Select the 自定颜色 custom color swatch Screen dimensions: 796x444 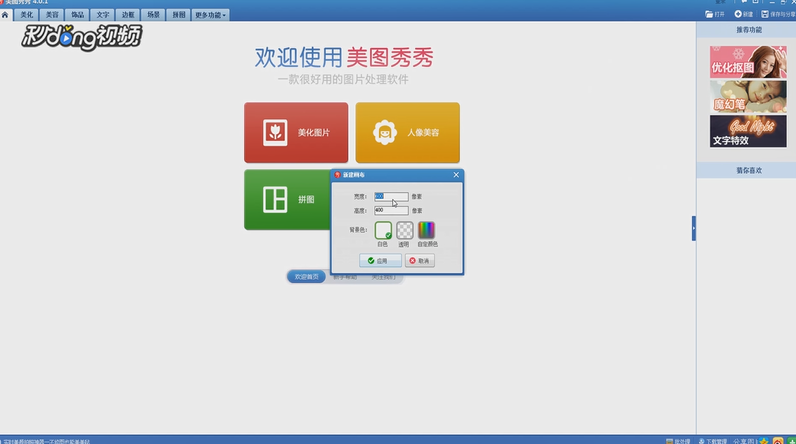coord(426,230)
